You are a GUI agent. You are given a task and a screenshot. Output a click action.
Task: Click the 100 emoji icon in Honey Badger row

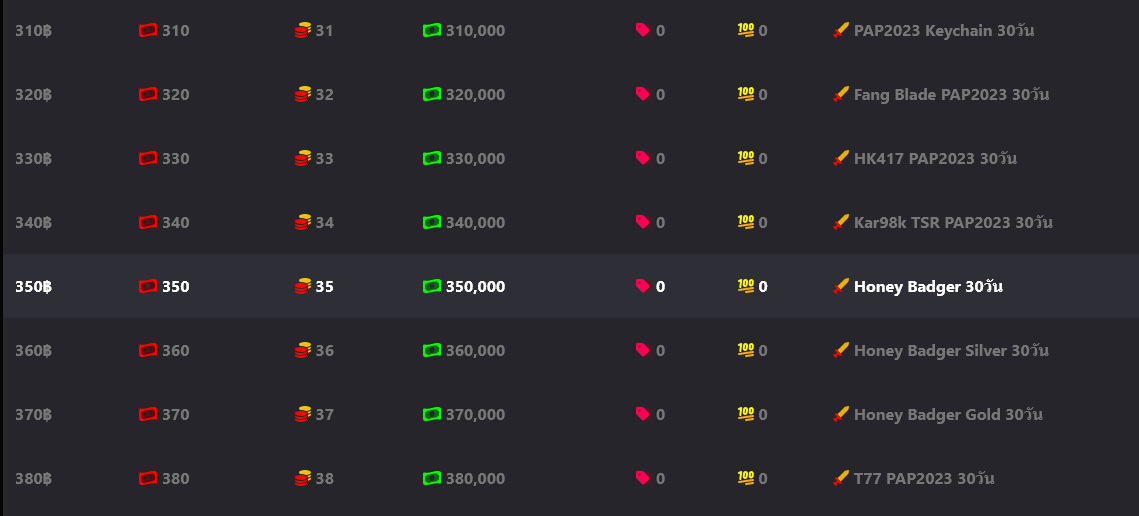pyautogui.click(x=746, y=286)
